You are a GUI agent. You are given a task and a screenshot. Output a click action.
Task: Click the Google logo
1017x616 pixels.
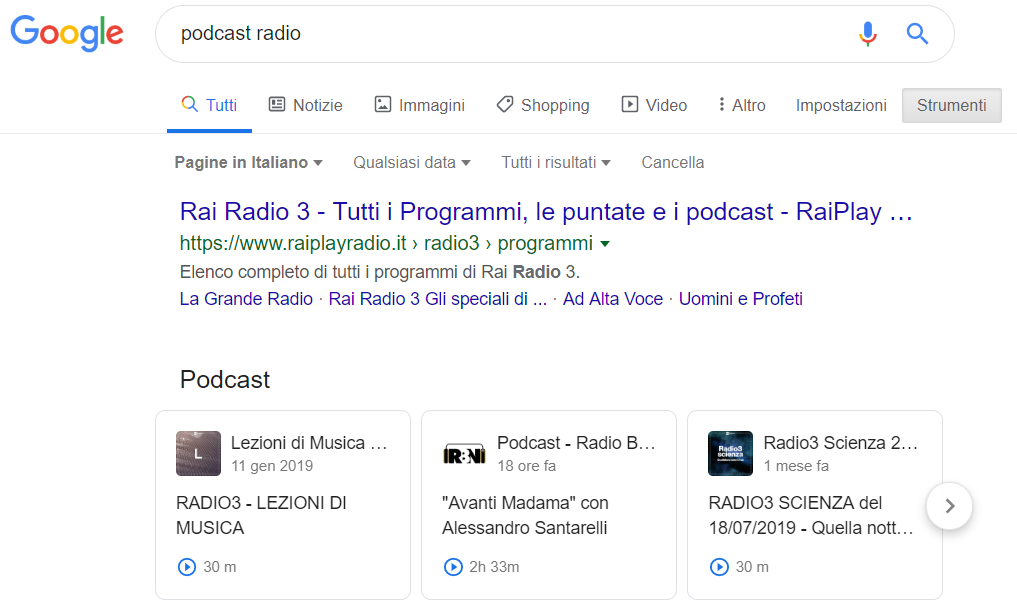[67, 32]
